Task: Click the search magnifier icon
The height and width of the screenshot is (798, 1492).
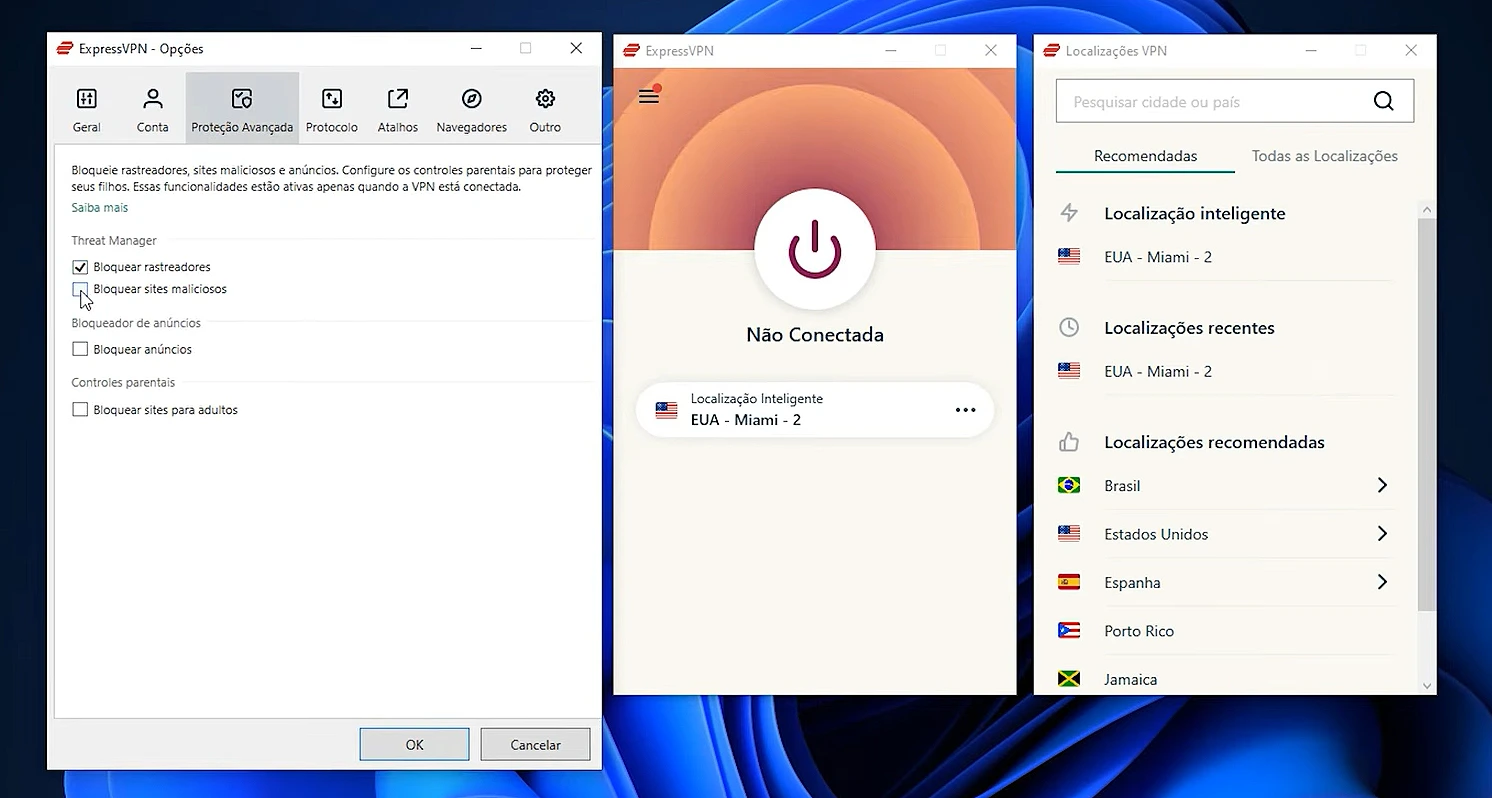Action: 1383,101
